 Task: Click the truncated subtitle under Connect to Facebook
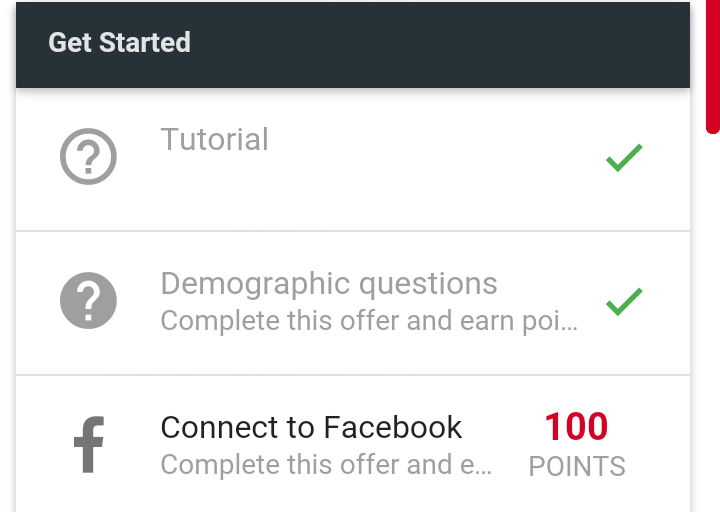pyautogui.click(x=326, y=465)
